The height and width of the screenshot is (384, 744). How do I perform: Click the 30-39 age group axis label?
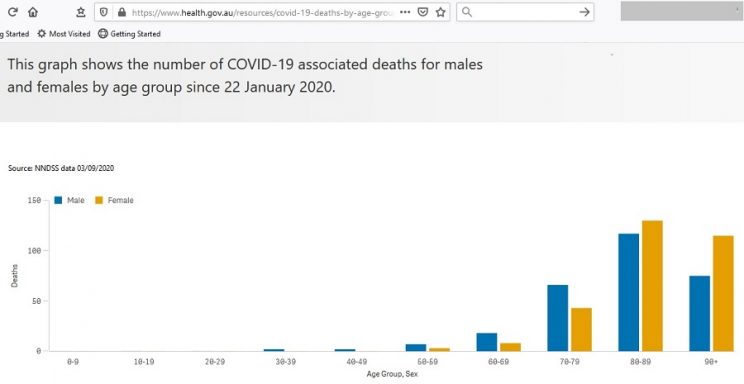tap(285, 362)
